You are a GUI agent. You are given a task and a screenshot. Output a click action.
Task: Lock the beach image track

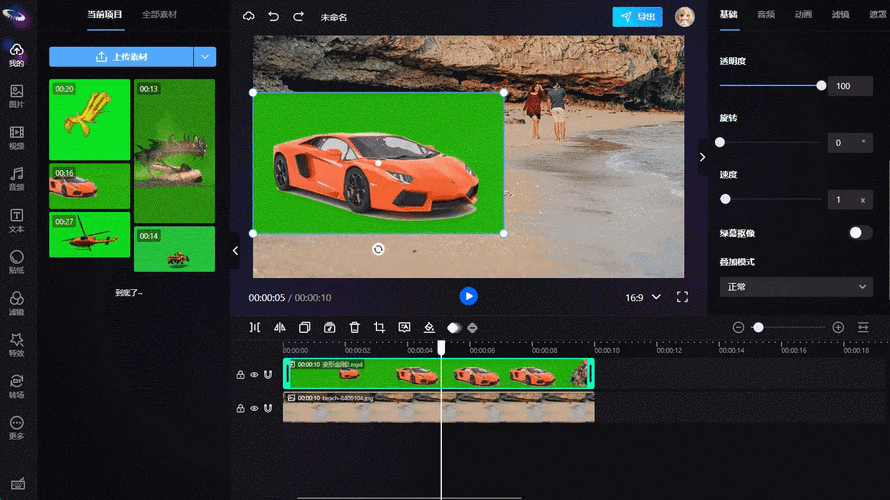pyautogui.click(x=240, y=408)
